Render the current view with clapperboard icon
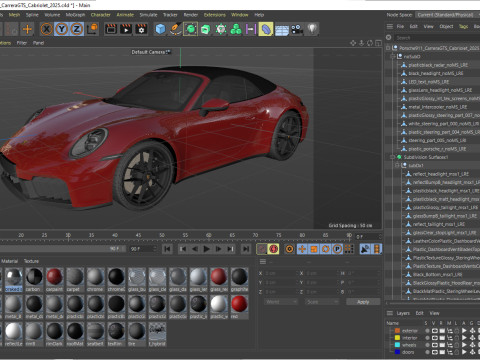480x360 pixels. pos(111,29)
